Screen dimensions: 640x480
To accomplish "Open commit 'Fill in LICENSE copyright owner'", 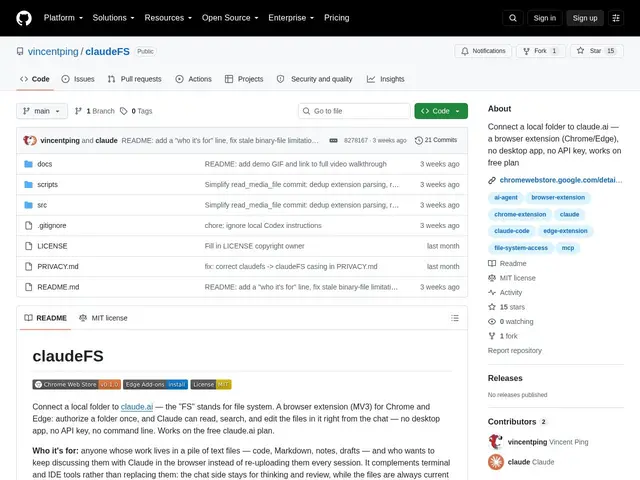I will click(x=254, y=246).
